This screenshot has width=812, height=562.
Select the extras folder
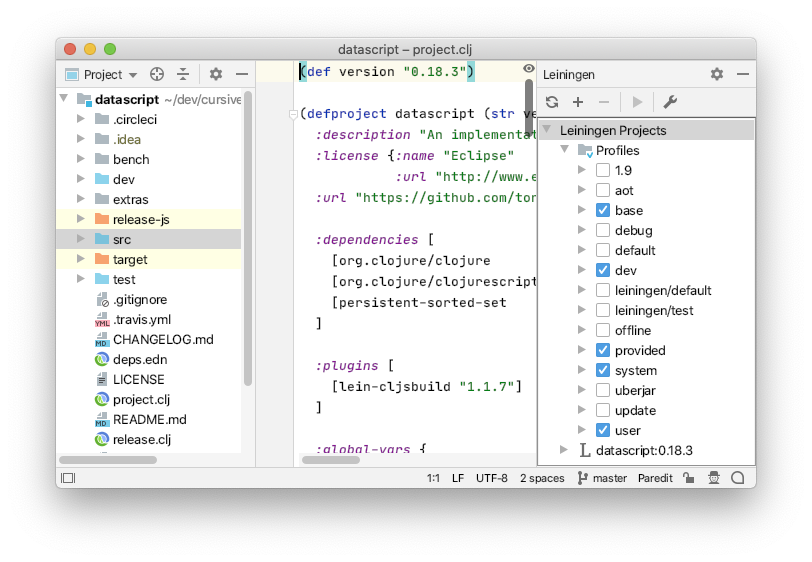(149, 199)
